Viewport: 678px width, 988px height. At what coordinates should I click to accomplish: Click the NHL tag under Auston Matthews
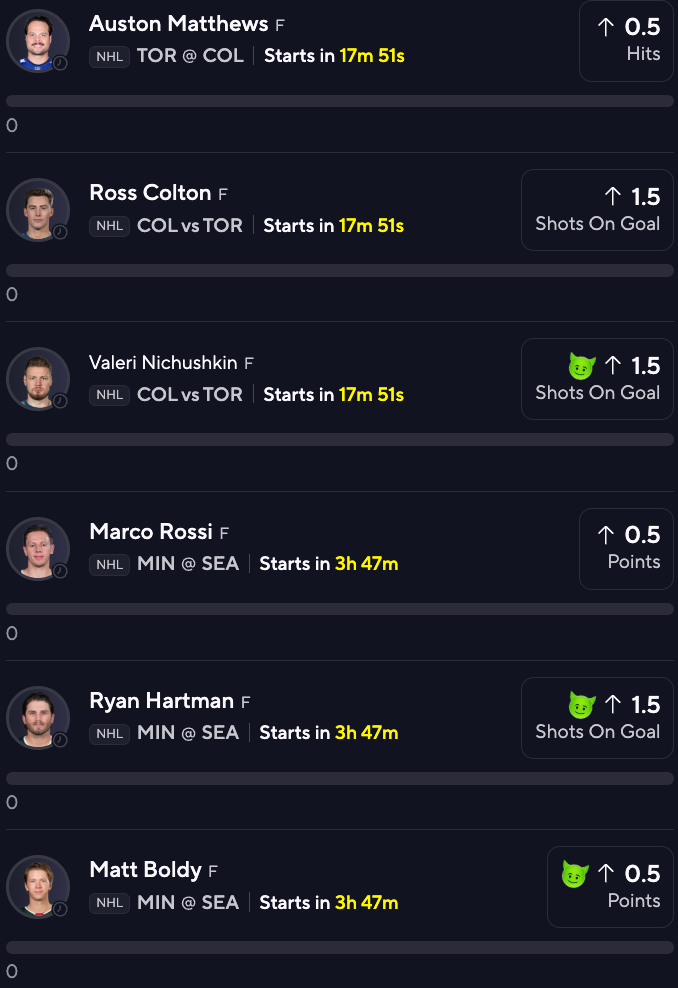[110, 57]
